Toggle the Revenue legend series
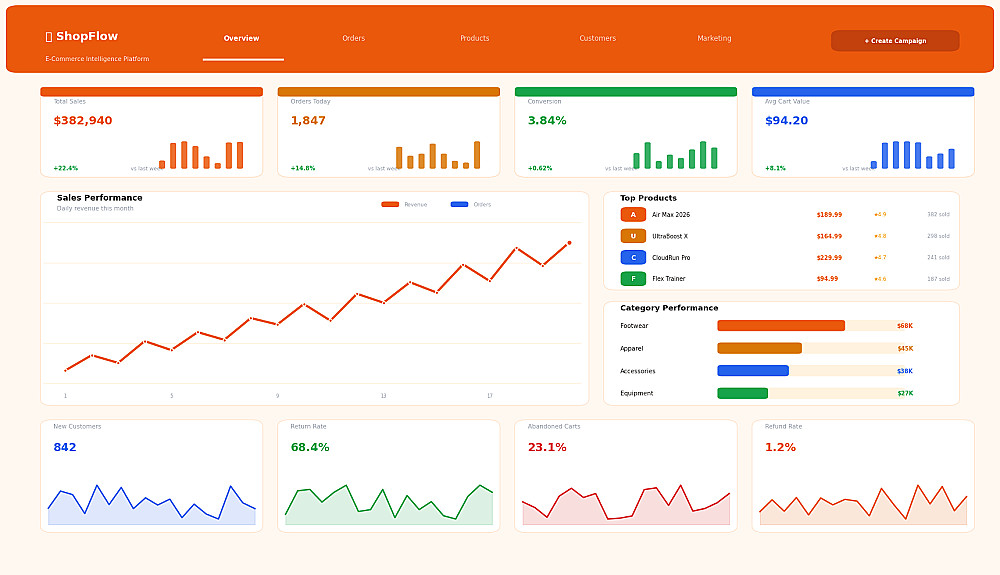 click(404, 205)
